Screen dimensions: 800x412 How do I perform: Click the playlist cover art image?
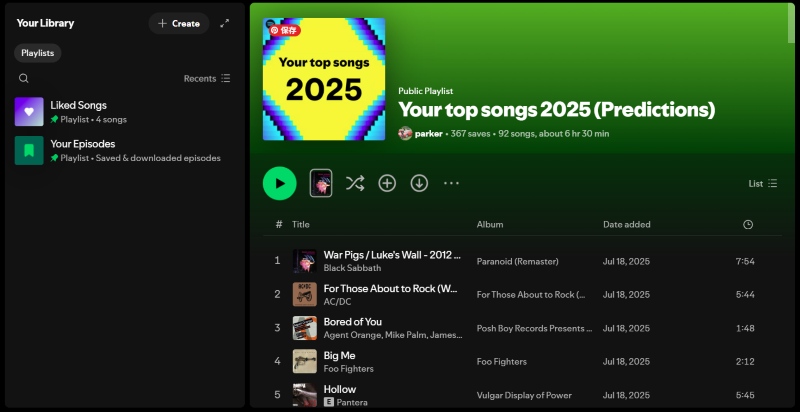pyautogui.click(x=324, y=79)
